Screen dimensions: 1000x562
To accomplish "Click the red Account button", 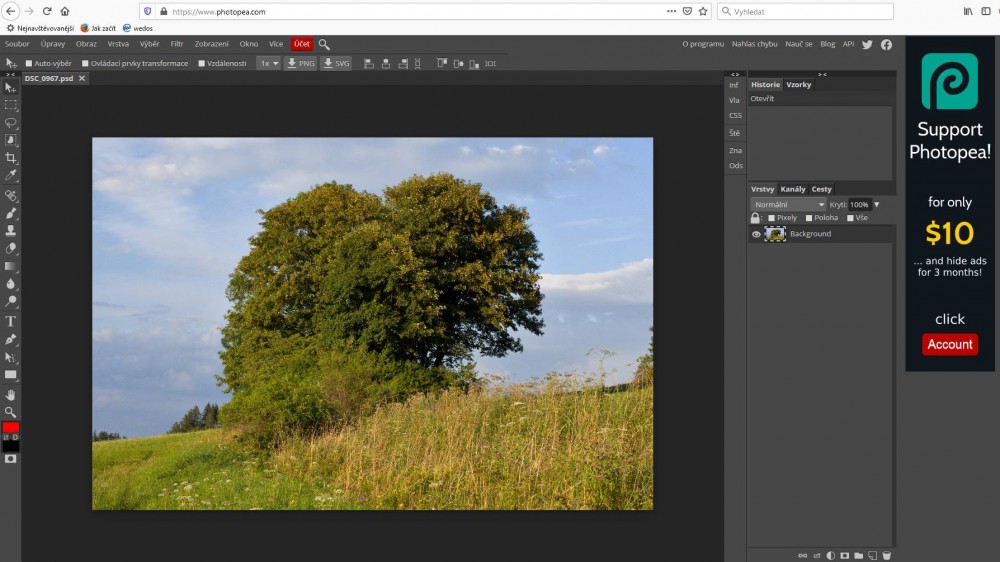I will click(950, 344).
